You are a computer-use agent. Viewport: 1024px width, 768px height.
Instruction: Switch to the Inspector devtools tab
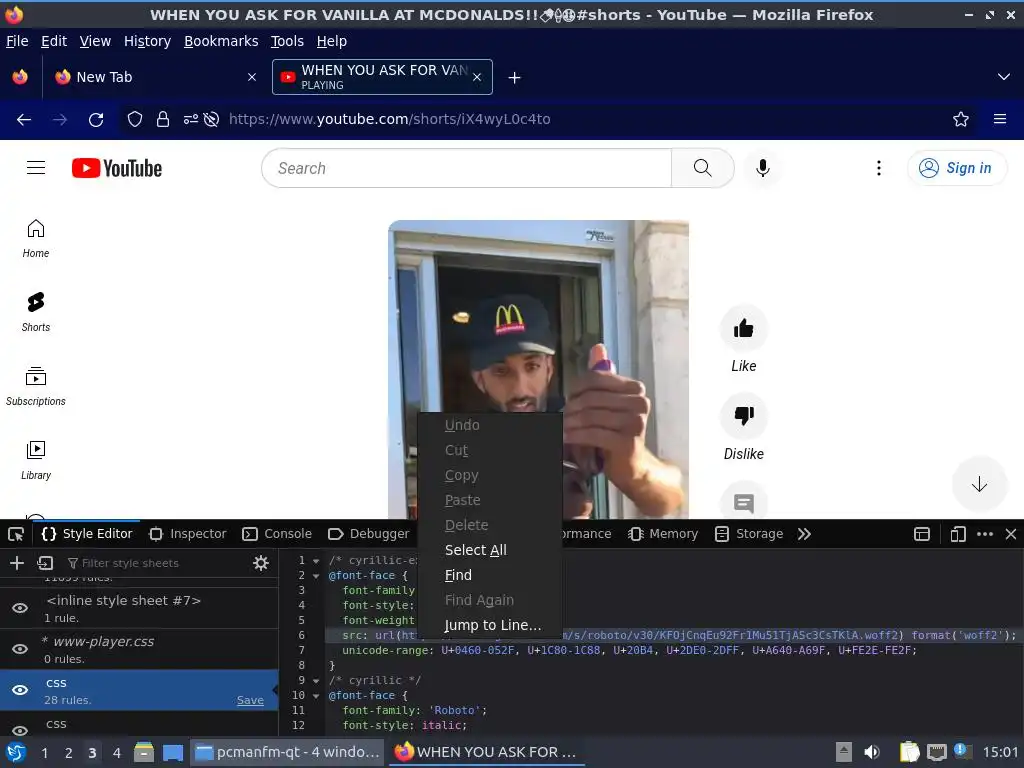[x=188, y=534]
